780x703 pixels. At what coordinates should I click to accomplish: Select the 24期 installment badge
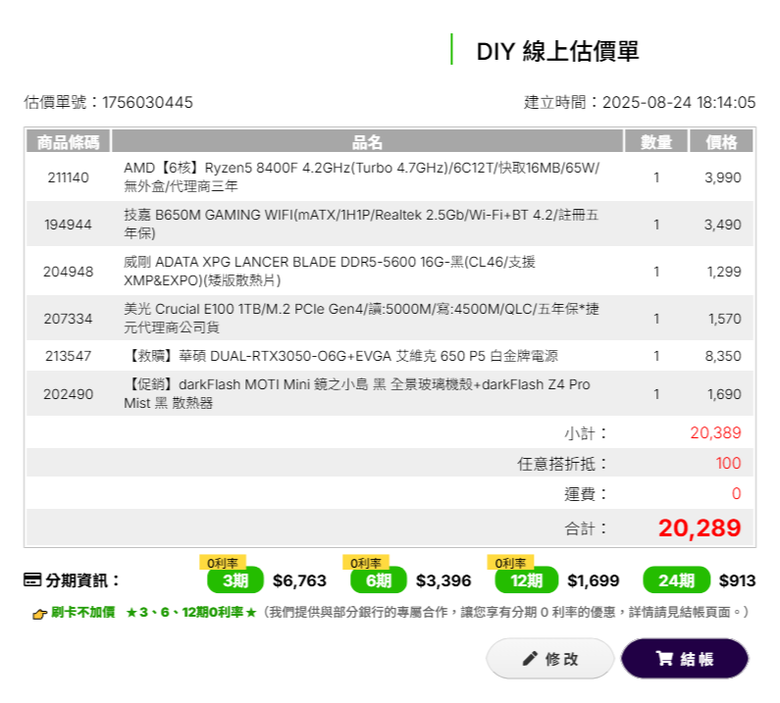pyautogui.click(x=677, y=580)
